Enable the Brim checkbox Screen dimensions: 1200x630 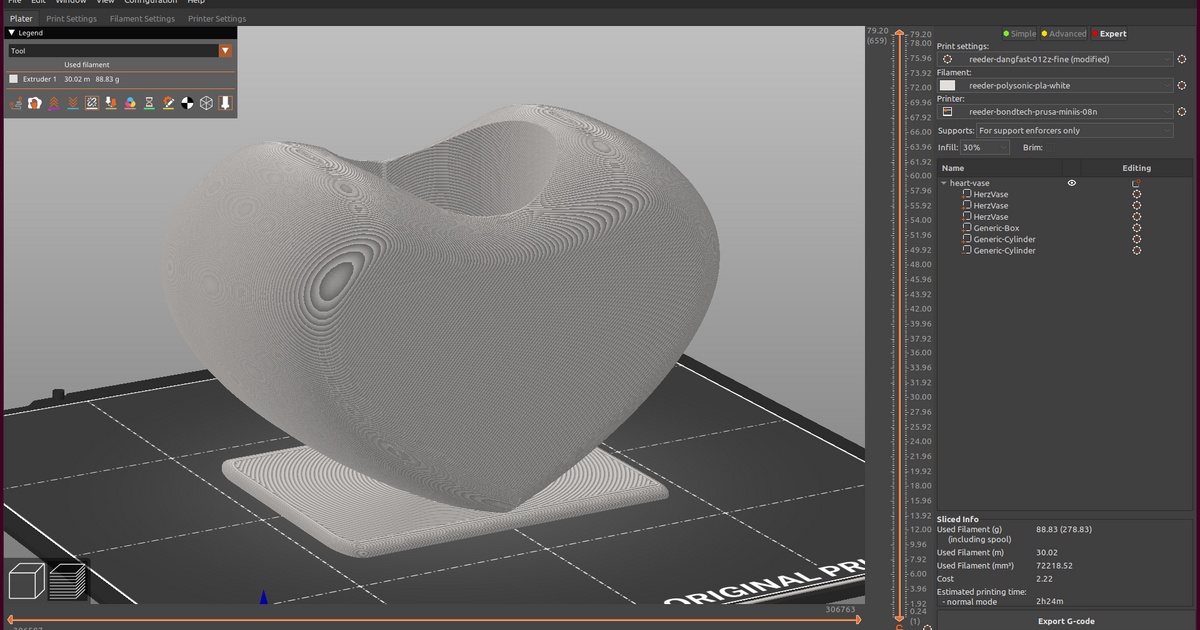[x=1050, y=147]
